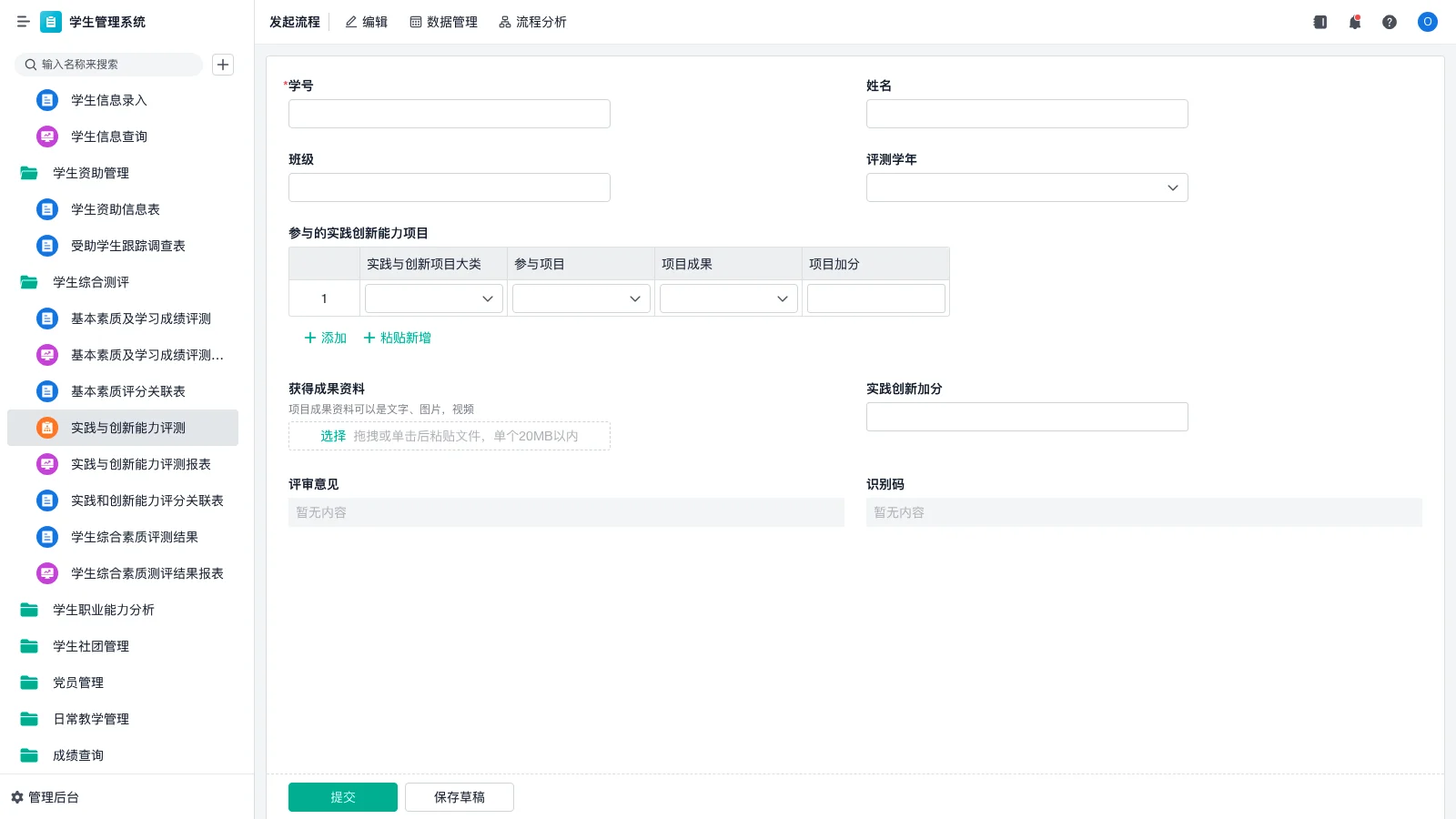Click the help question mark icon
The width and height of the screenshot is (1456, 819).
pos(1390,22)
